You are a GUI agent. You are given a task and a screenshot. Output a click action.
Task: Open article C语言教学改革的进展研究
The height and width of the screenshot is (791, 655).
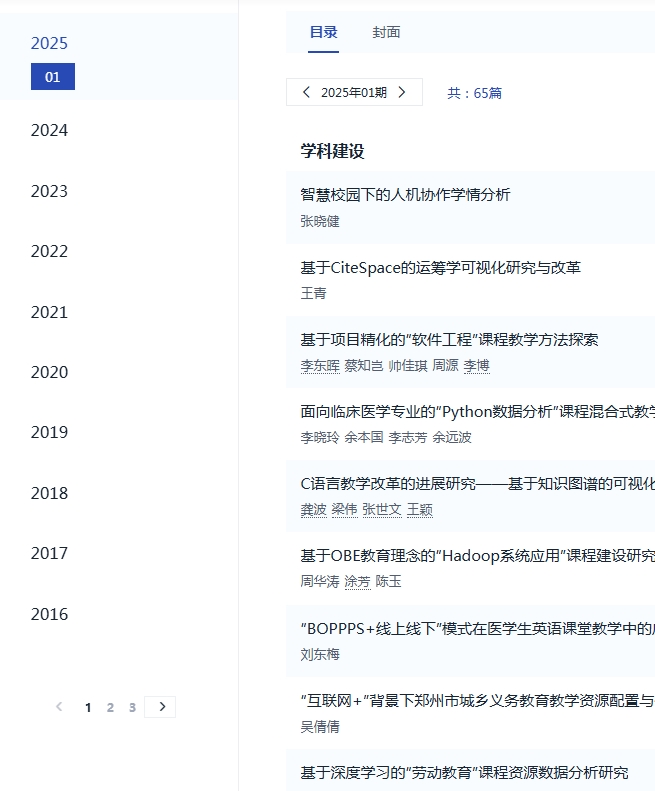click(x=477, y=484)
